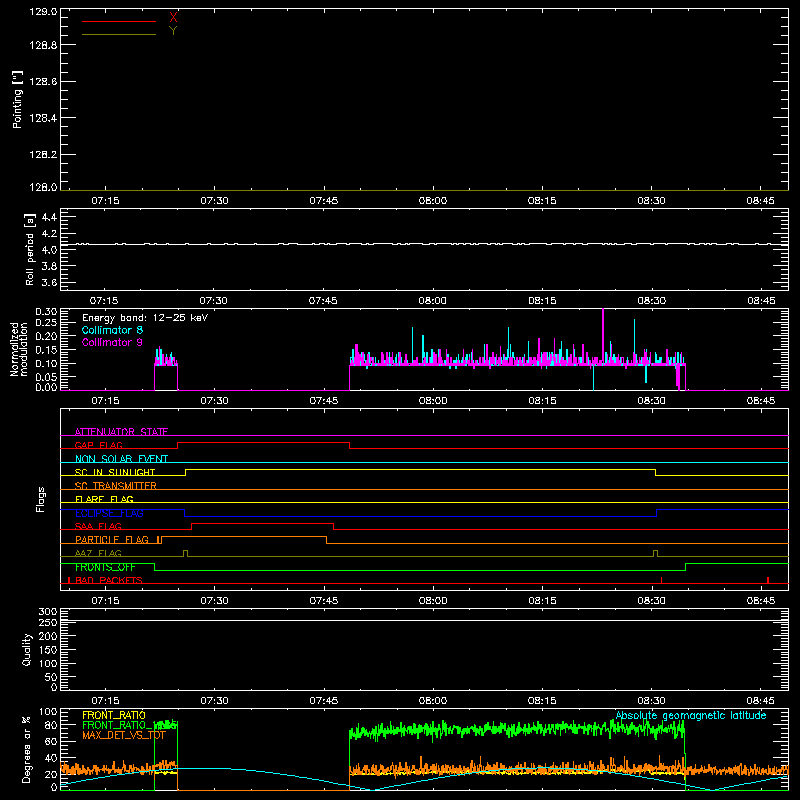Click the 128.6 tick on the Pointing axis
The height and width of the screenshot is (800, 800).
pyautogui.click(x=43, y=82)
